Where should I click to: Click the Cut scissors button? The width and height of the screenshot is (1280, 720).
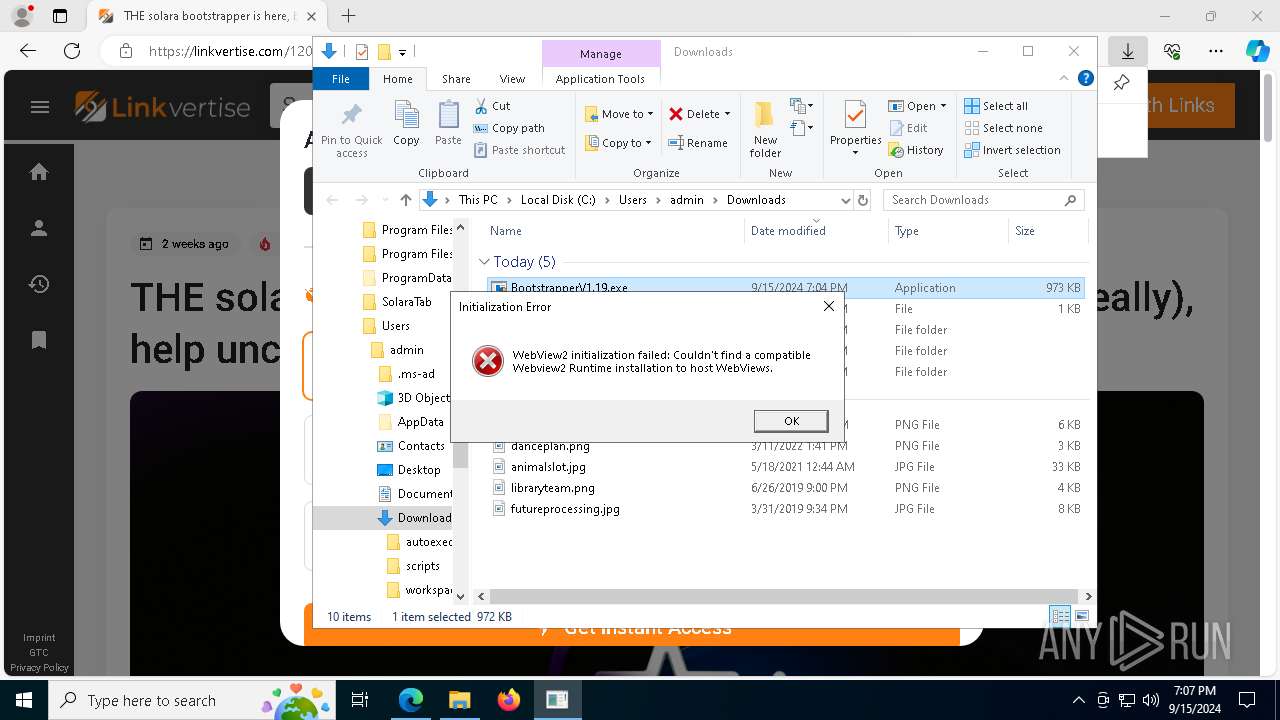coord(492,106)
